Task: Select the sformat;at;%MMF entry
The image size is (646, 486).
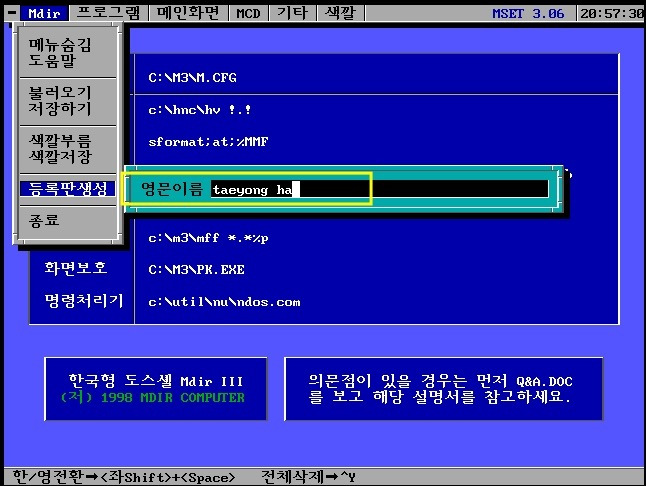Action: 208,142
